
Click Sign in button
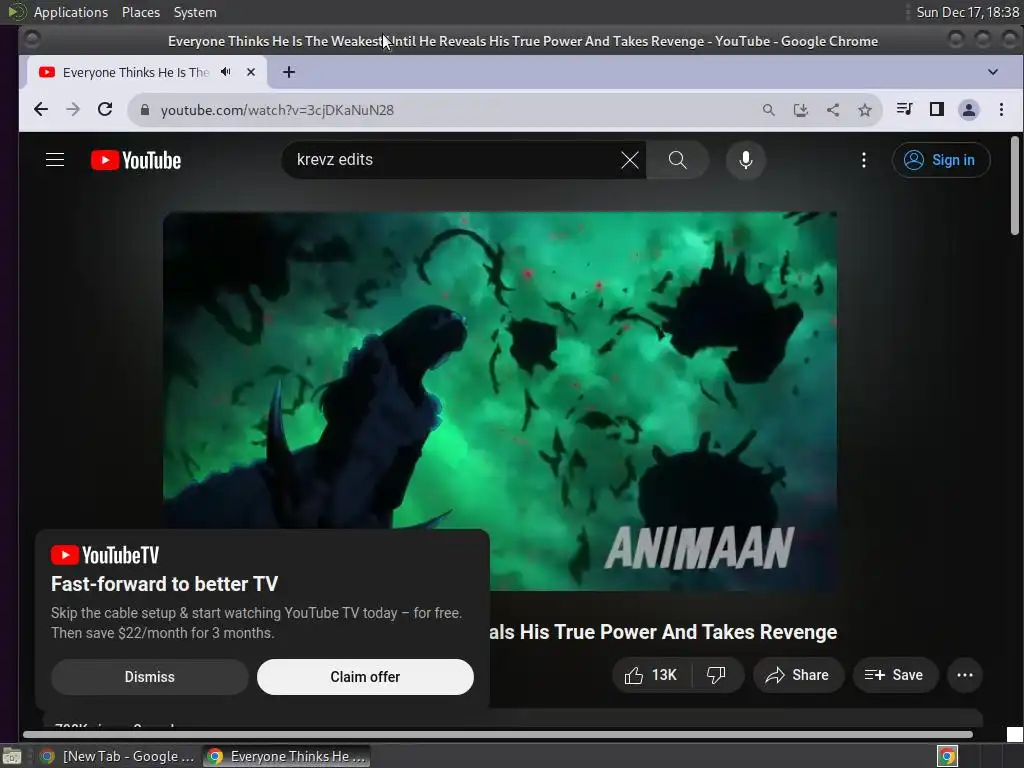tap(941, 160)
